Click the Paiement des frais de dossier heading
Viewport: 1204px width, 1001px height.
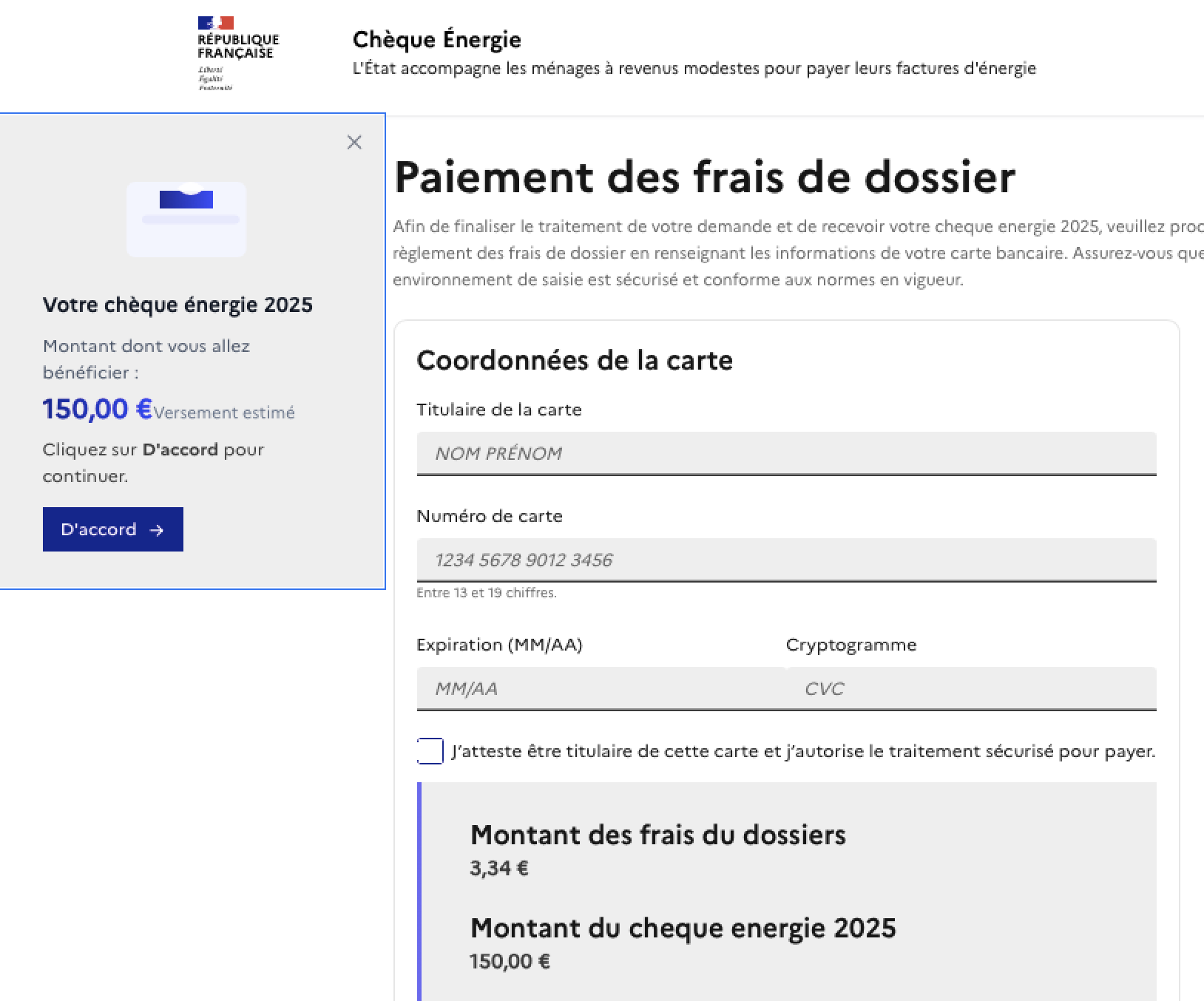(x=704, y=177)
